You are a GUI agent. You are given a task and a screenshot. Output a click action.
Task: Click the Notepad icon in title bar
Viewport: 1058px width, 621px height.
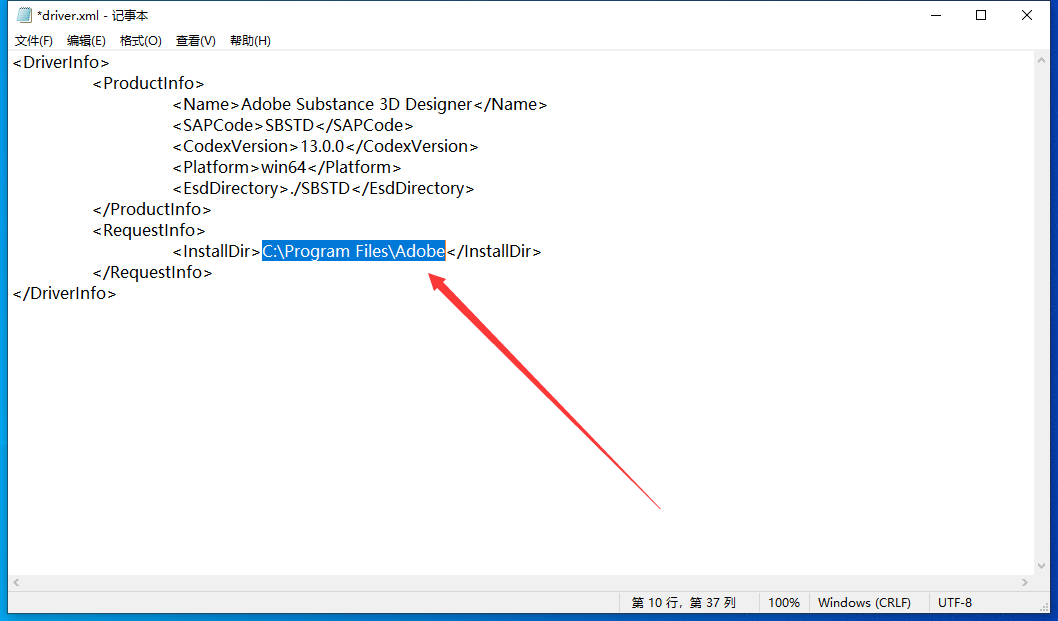(25, 15)
